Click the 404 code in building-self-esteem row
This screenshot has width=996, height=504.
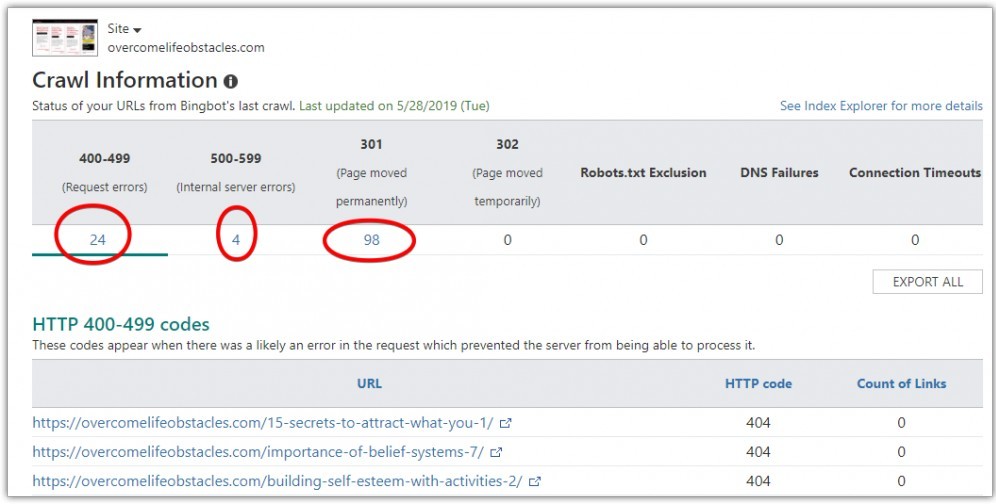click(758, 482)
